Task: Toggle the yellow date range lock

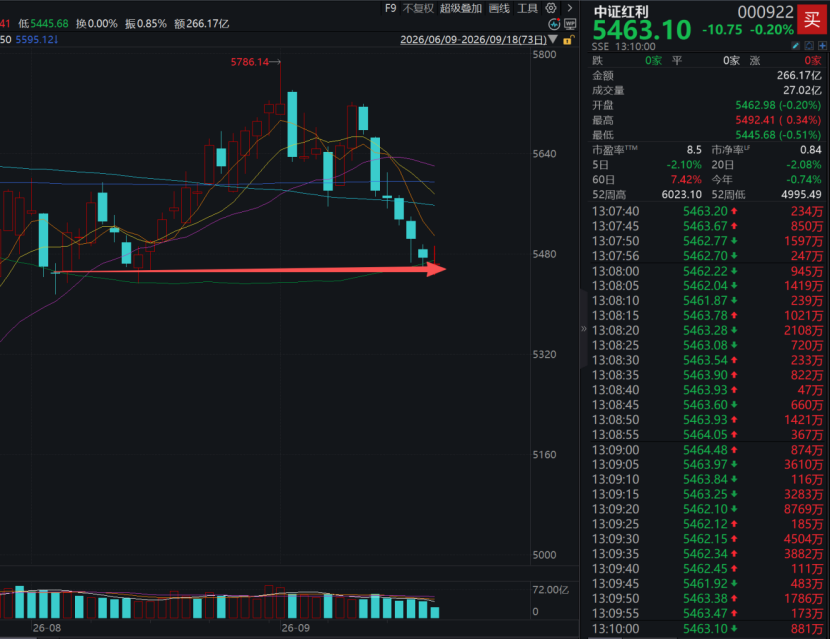Action: [x=567, y=40]
